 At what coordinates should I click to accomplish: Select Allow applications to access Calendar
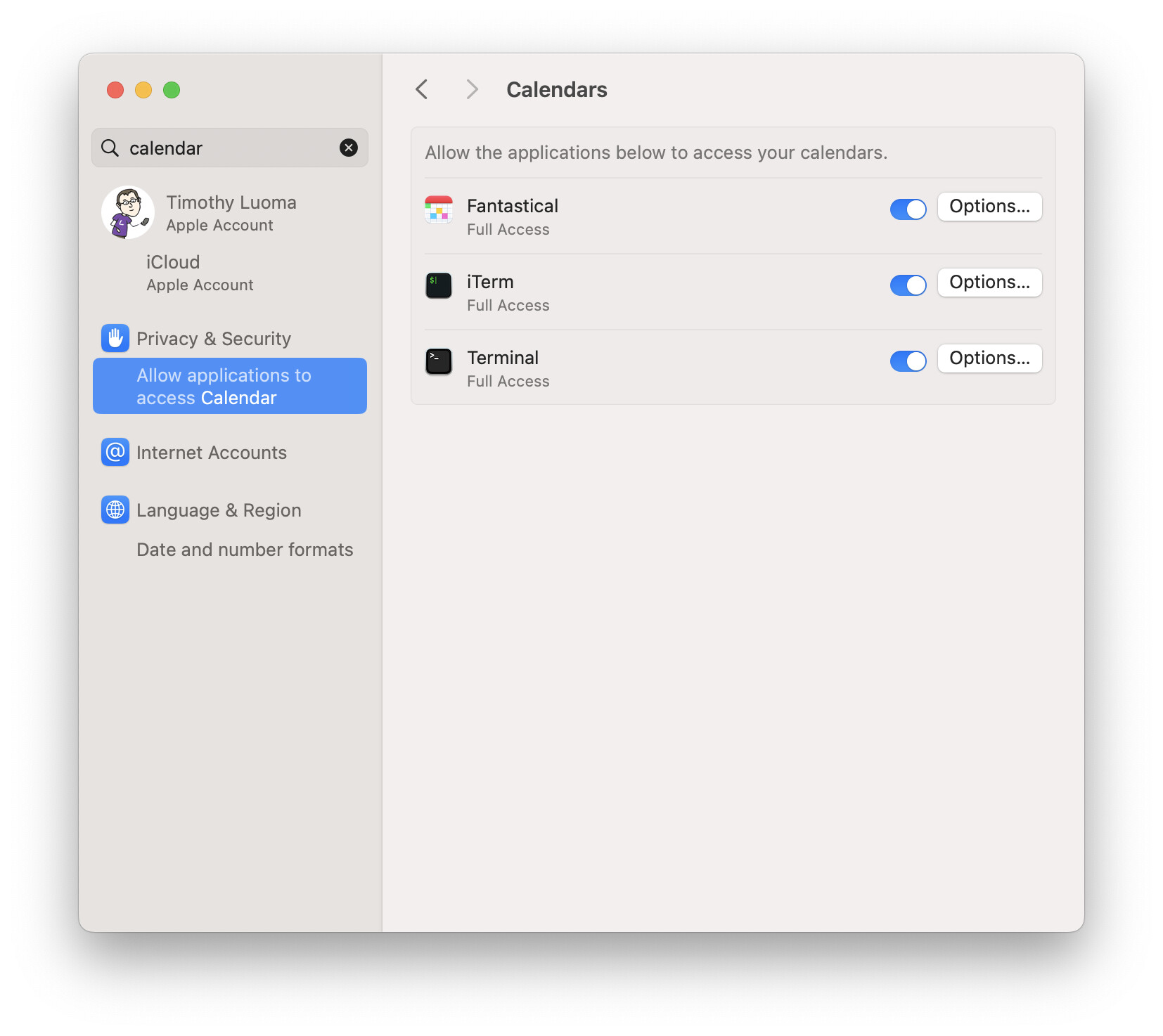point(230,386)
